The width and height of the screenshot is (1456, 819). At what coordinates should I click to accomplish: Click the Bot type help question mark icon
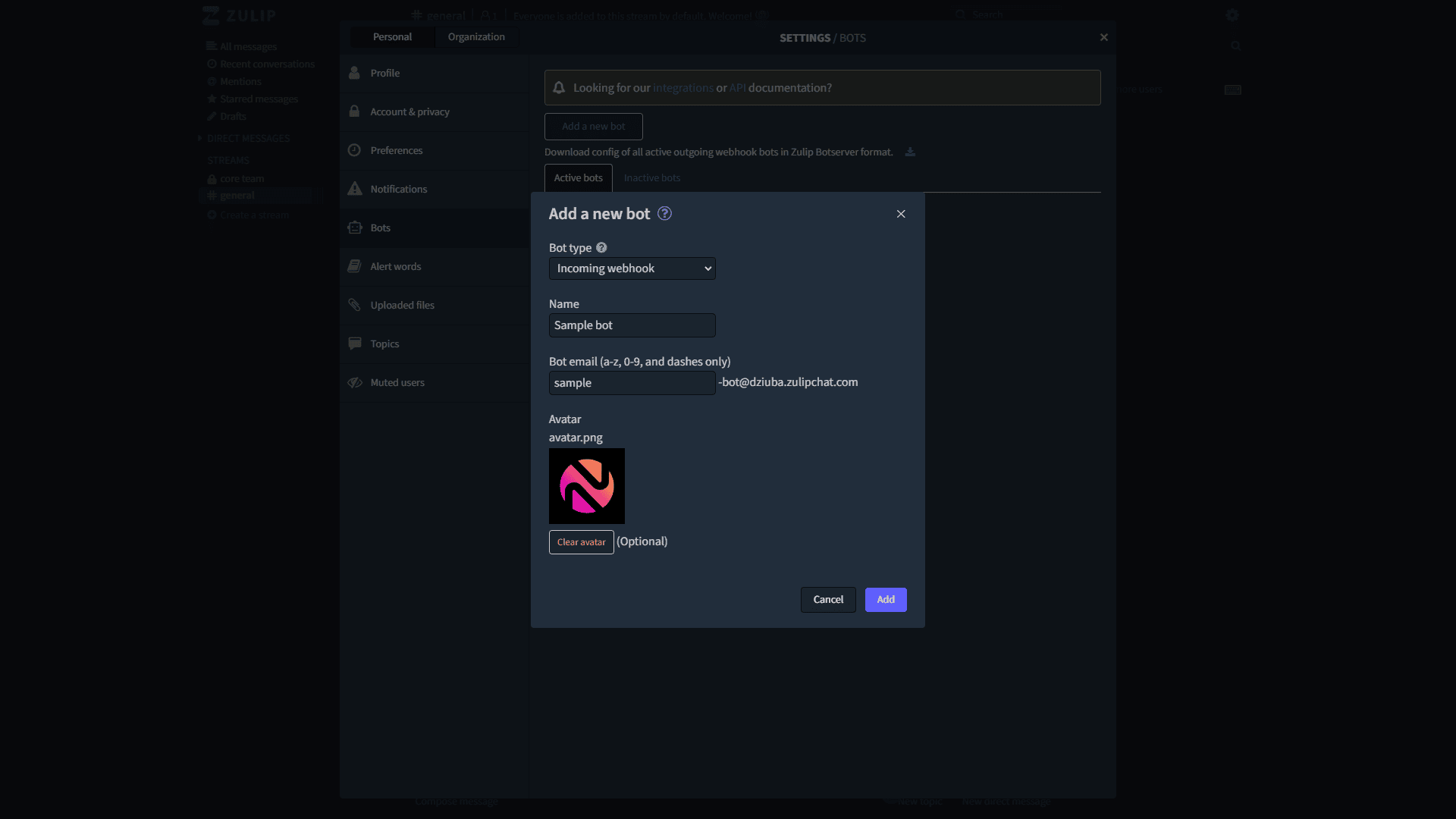(601, 248)
